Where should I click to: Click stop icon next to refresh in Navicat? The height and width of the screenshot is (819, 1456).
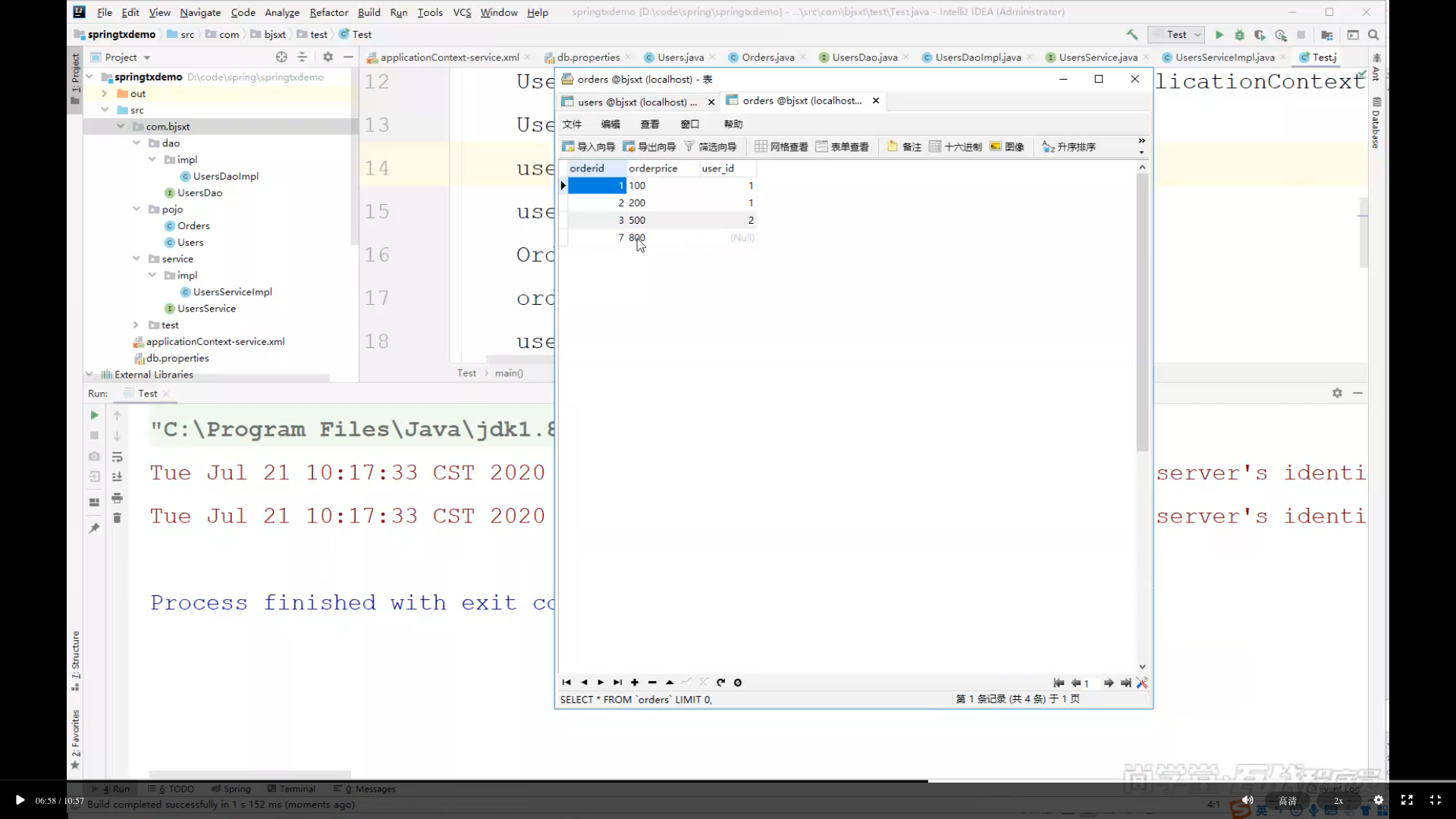738,682
